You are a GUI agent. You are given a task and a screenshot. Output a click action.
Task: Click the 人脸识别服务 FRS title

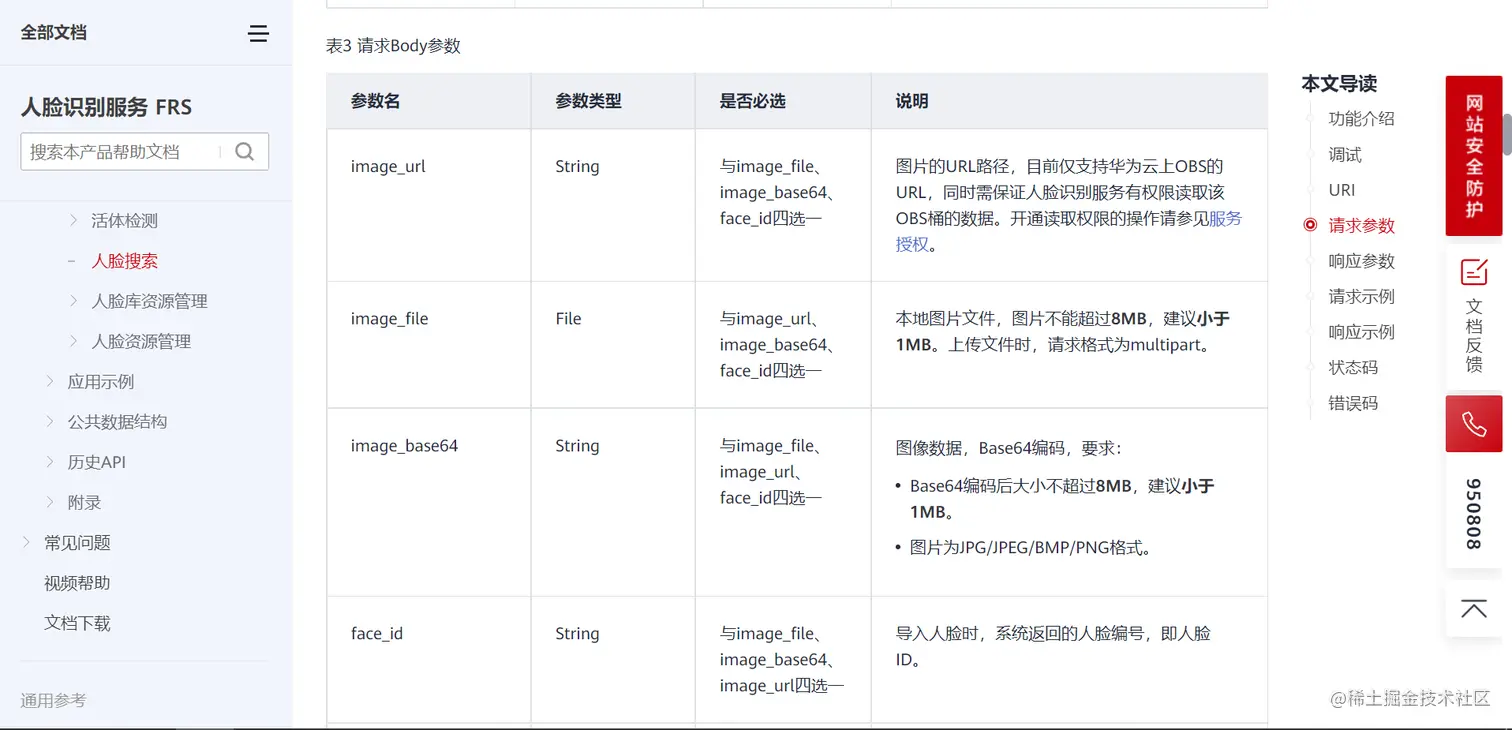point(106,107)
